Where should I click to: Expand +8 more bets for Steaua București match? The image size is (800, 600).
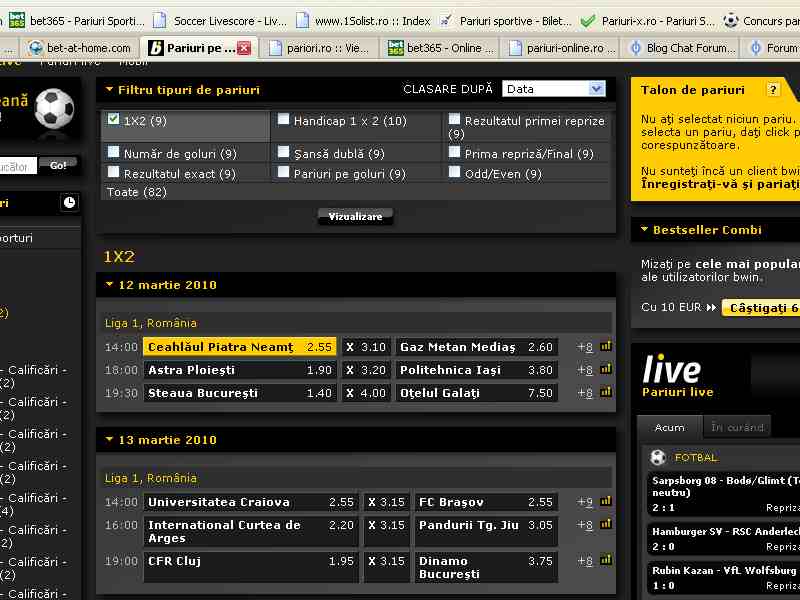click(585, 393)
